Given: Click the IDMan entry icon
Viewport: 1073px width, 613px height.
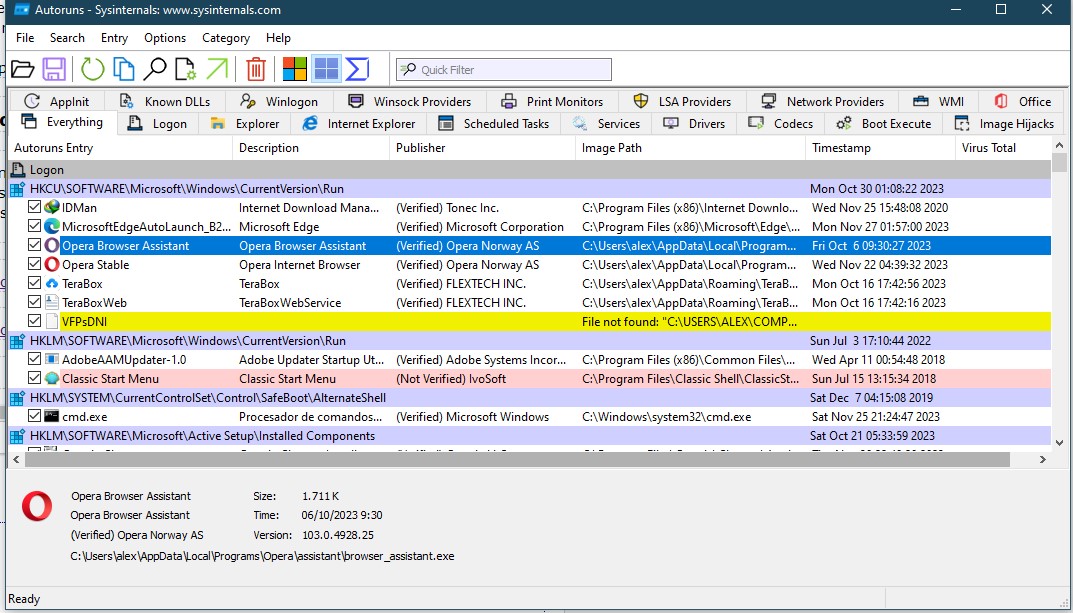Looking at the screenshot, I should [x=52, y=207].
